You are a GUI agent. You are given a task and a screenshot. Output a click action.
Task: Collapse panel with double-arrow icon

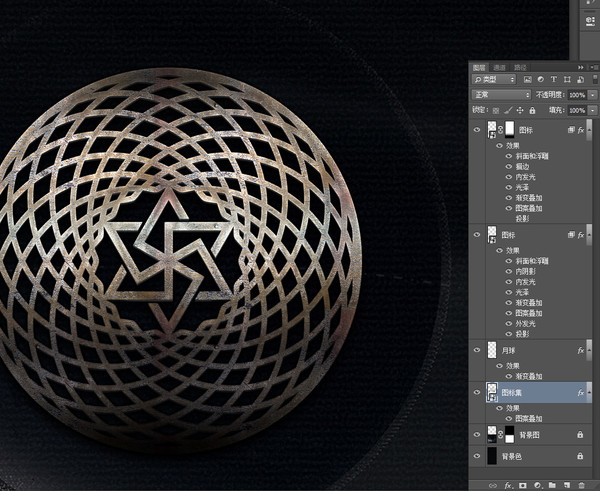581,67
